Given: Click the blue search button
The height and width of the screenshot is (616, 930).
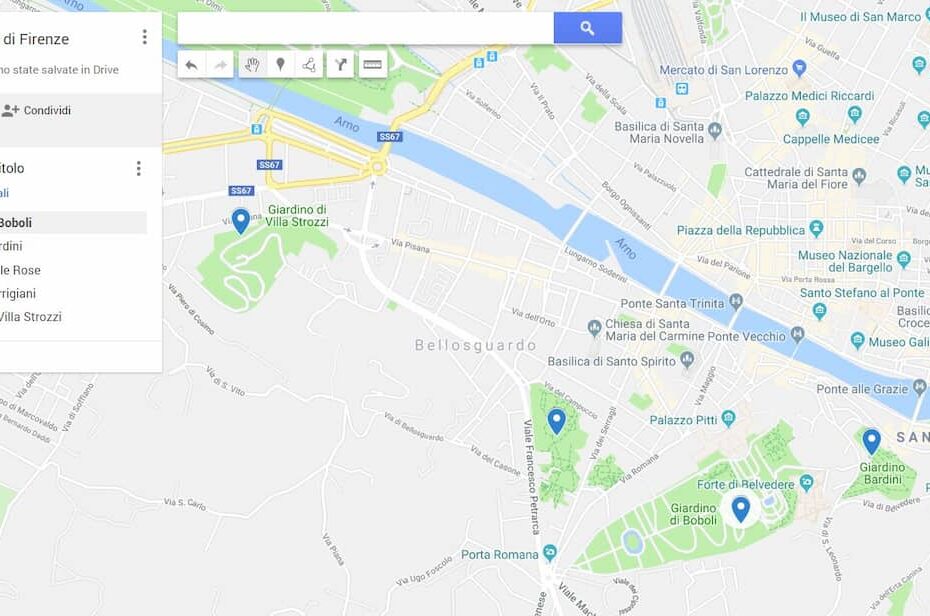Looking at the screenshot, I should [x=587, y=28].
